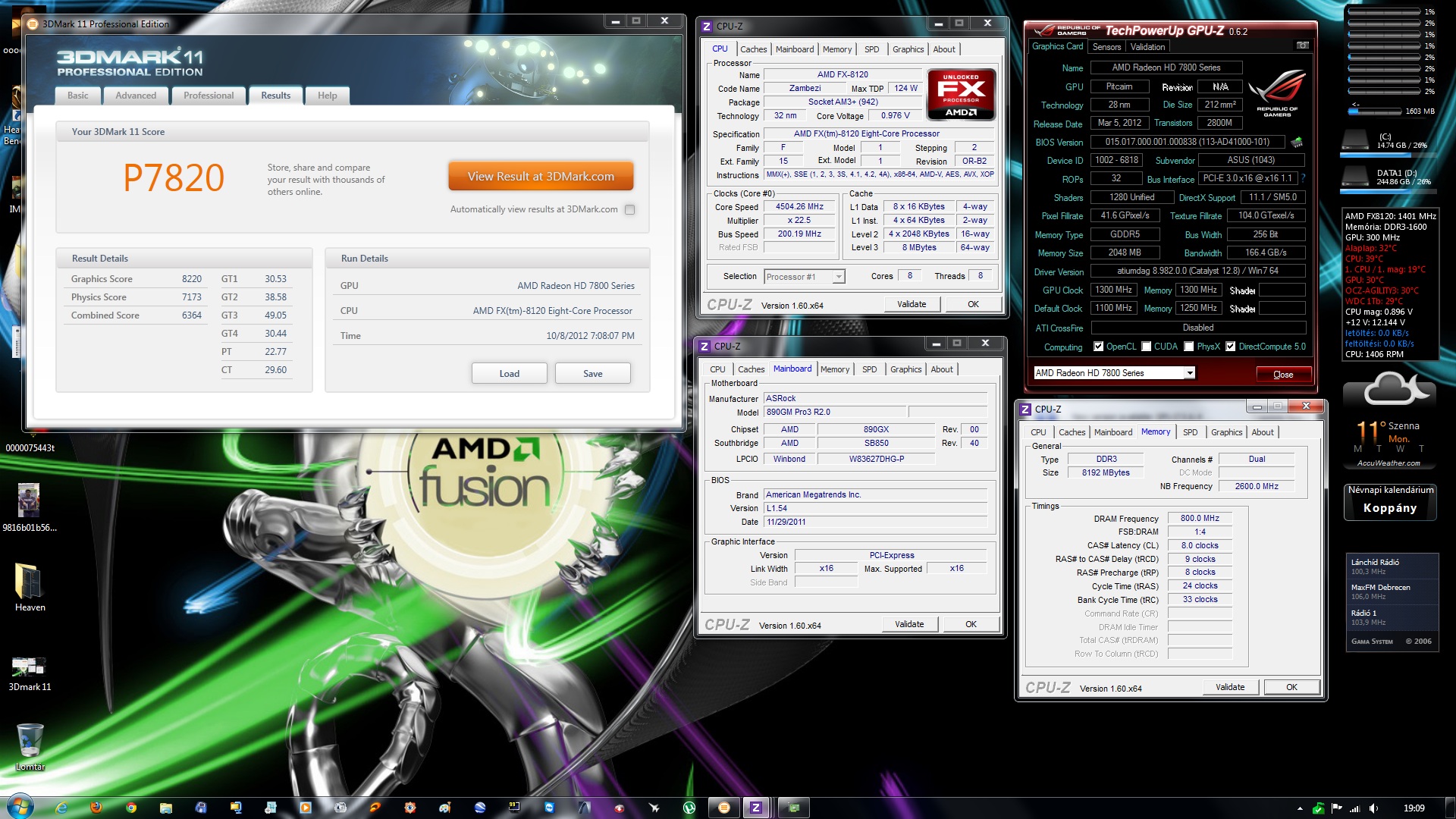Toggle the PhysX checkbox in GPU-Z
The image size is (1456, 819).
1188,347
